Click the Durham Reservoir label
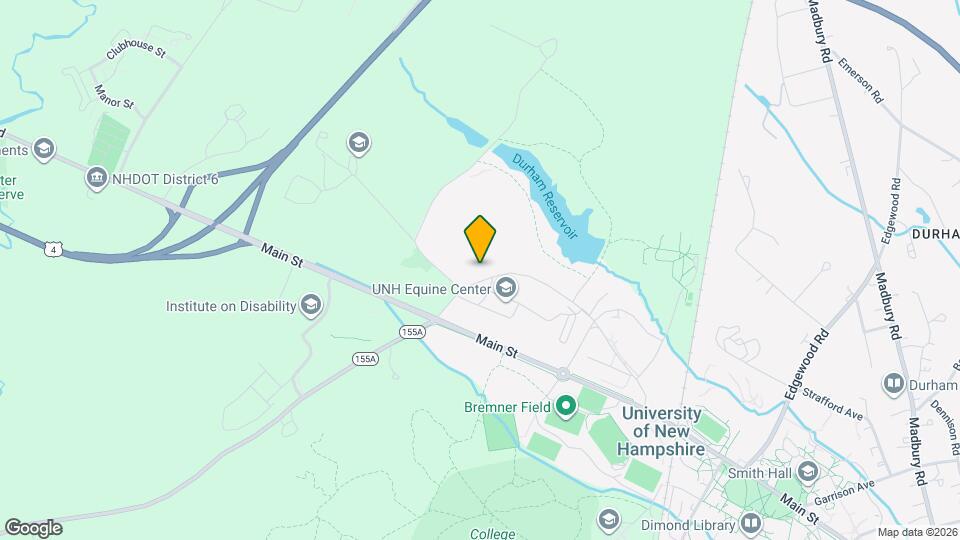The height and width of the screenshot is (540, 960). point(544,196)
